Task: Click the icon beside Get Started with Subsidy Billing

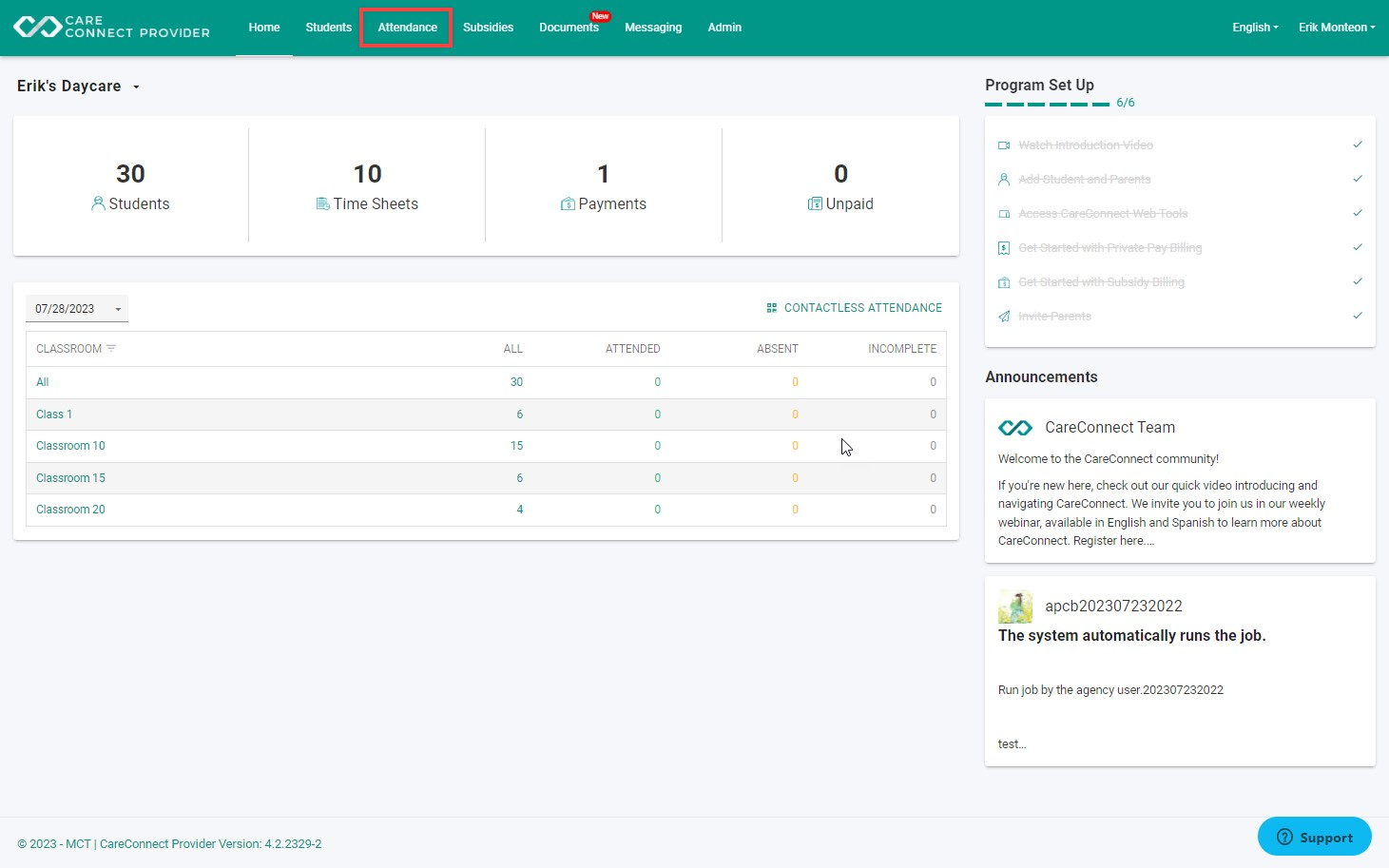Action: (x=1004, y=282)
